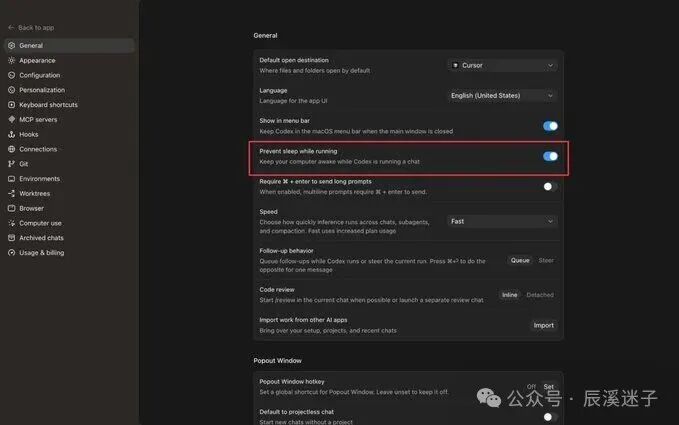
Task: Go back to app
Action: [x=31, y=28]
